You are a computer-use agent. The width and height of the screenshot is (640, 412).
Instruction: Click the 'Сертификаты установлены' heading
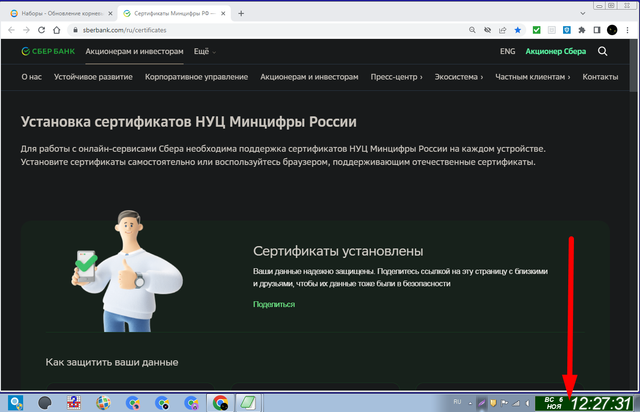pos(338,251)
